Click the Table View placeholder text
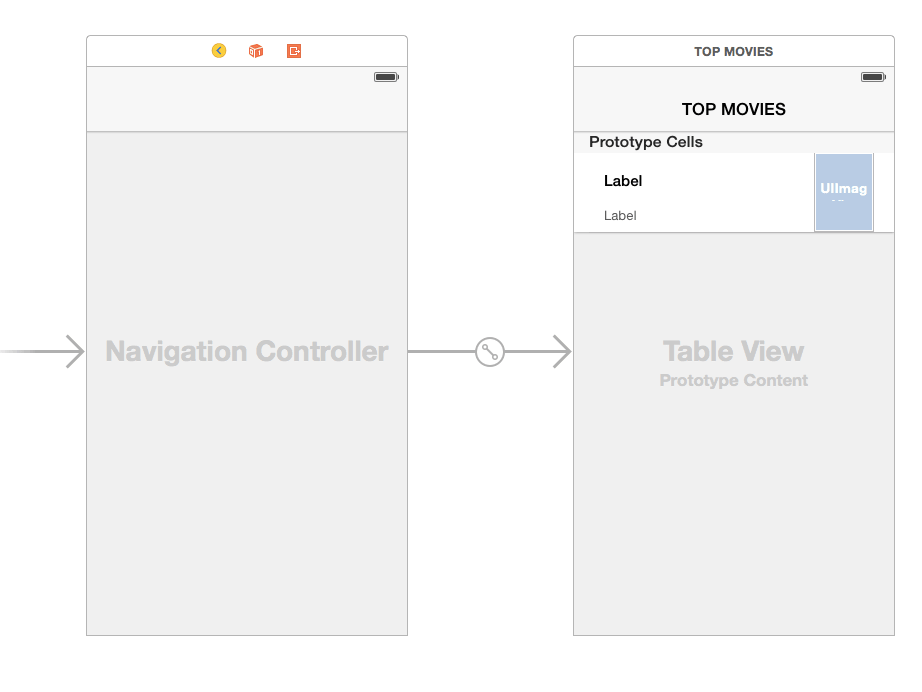The image size is (922, 692). tap(733, 351)
